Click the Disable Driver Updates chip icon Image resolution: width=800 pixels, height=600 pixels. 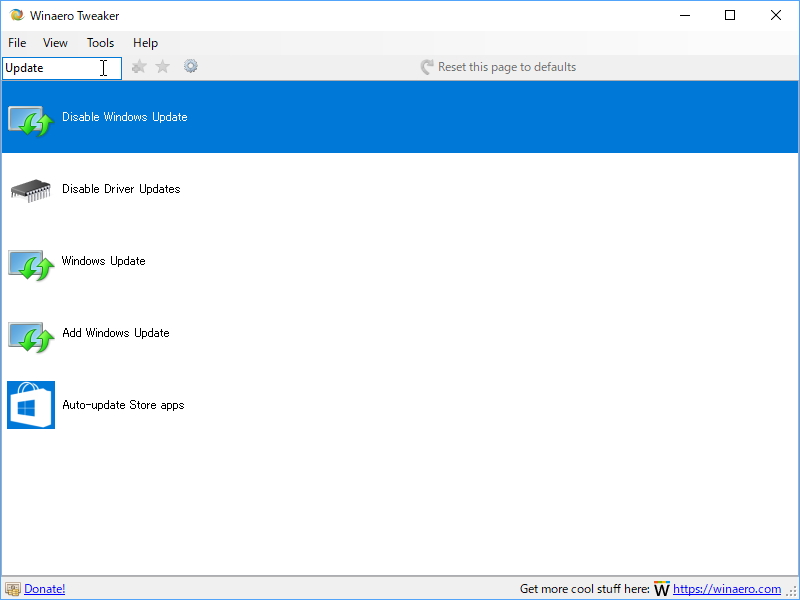tap(31, 190)
